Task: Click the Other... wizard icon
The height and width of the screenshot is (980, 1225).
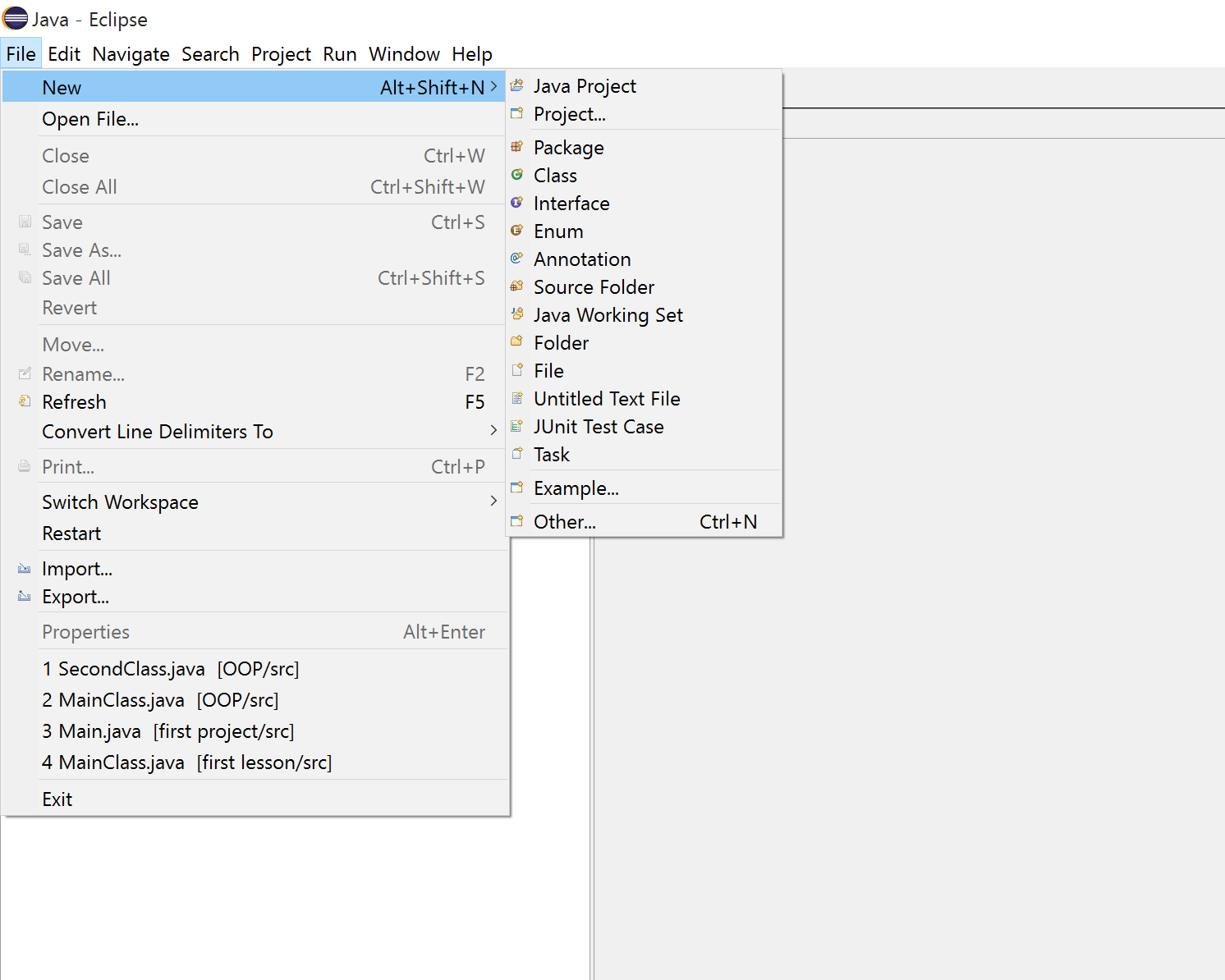Action: click(516, 521)
